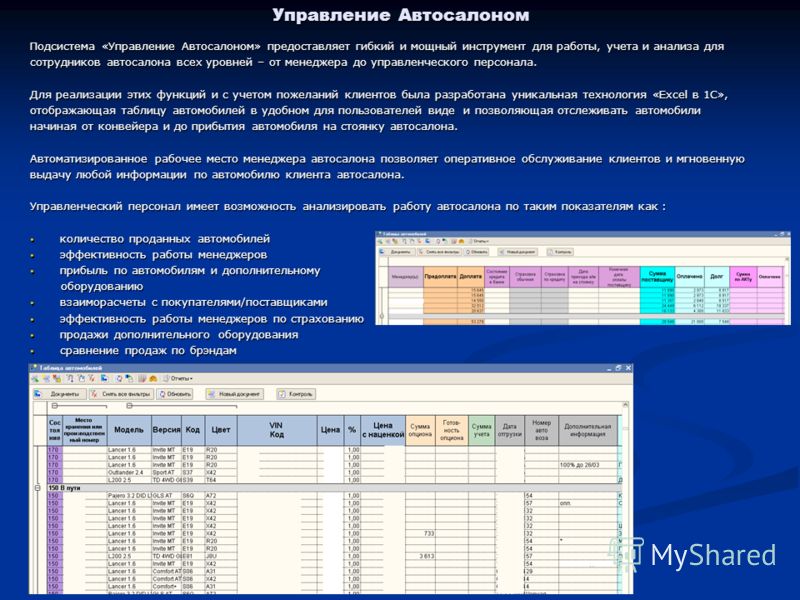Viewport: 800px width, 600px height.
Task: Click Снять все фильтры in upper-right window
Action: (x=439, y=252)
